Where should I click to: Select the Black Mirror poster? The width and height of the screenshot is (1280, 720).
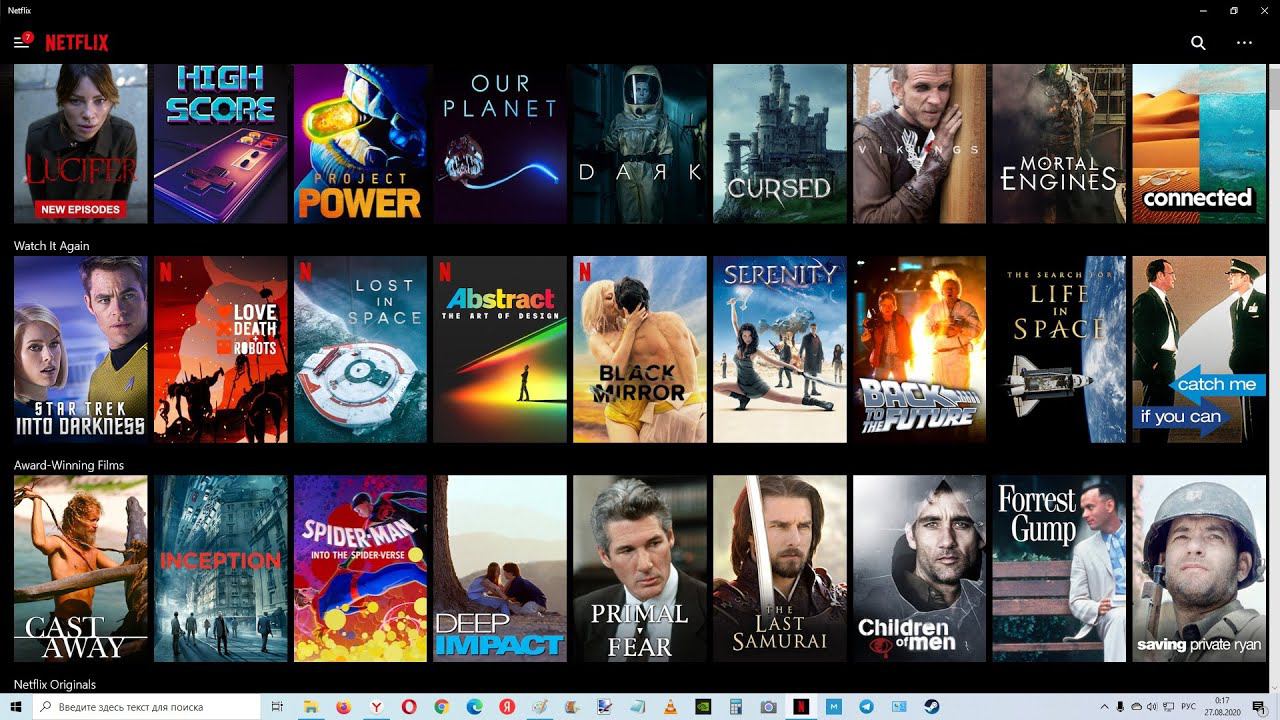pos(640,349)
